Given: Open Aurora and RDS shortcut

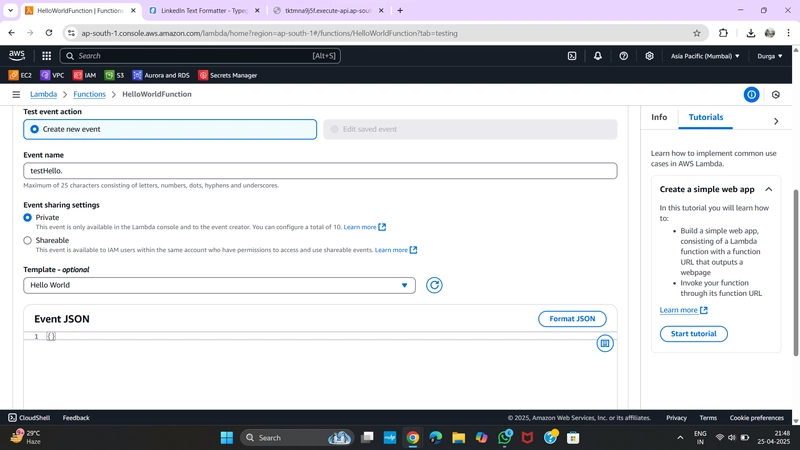Looking at the screenshot, I should 161,75.
